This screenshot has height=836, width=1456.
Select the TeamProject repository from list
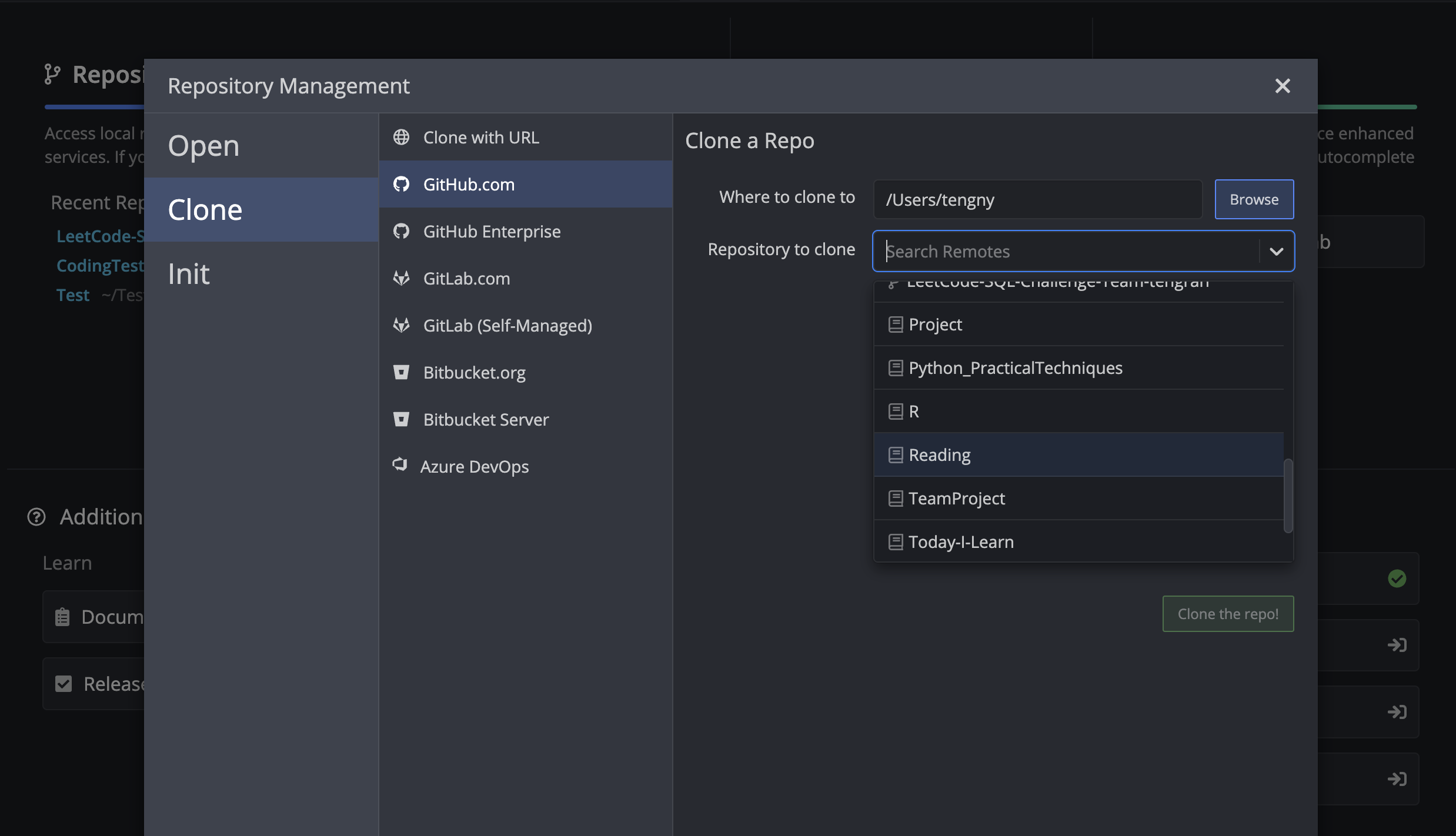click(1078, 498)
